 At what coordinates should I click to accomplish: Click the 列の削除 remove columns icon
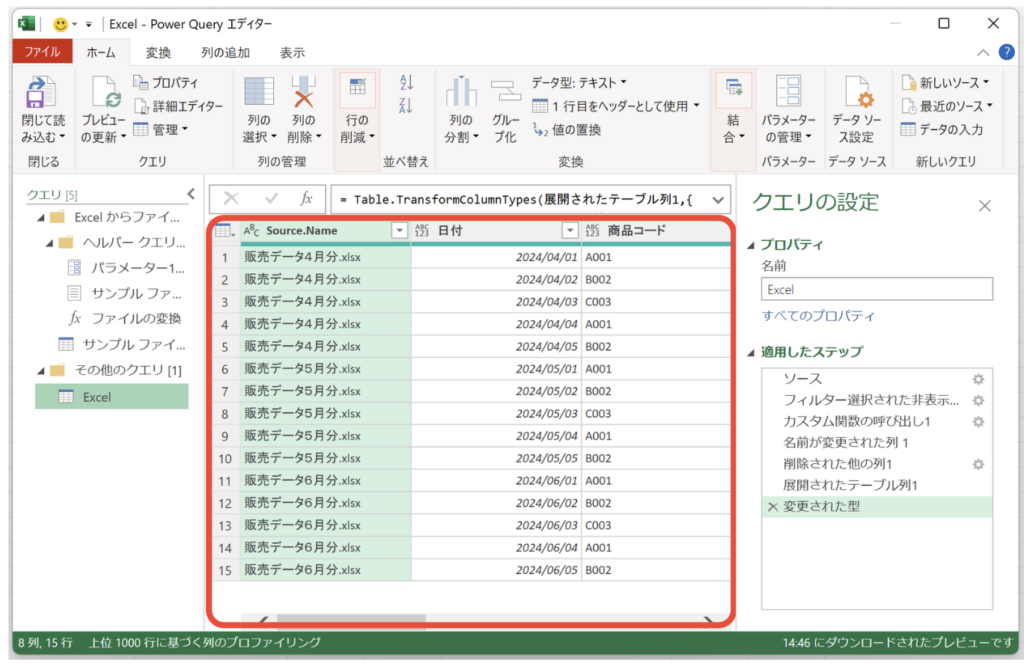tap(304, 93)
